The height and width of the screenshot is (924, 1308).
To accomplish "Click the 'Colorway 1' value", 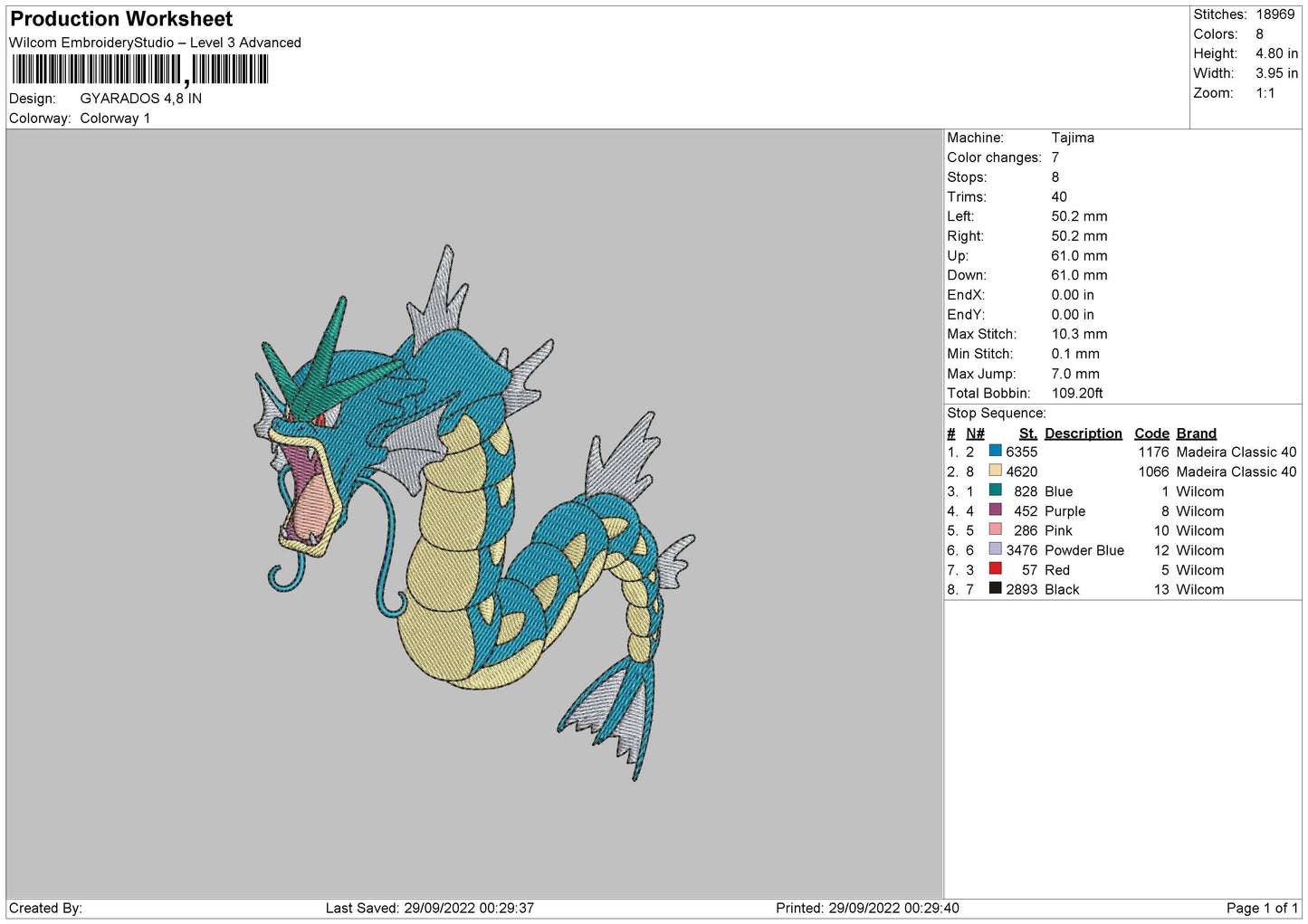I will click(115, 119).
